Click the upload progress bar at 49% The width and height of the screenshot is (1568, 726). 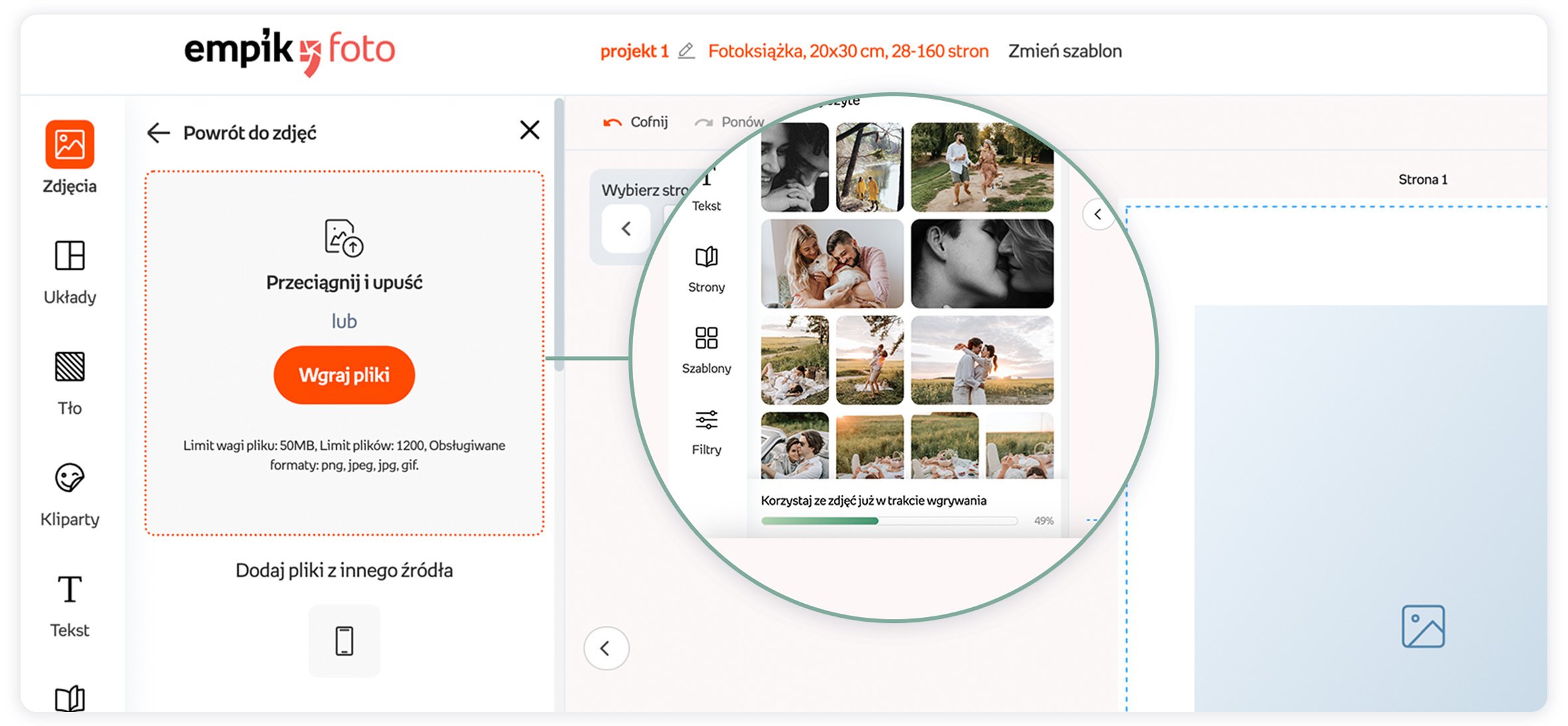tap(888, 521)
